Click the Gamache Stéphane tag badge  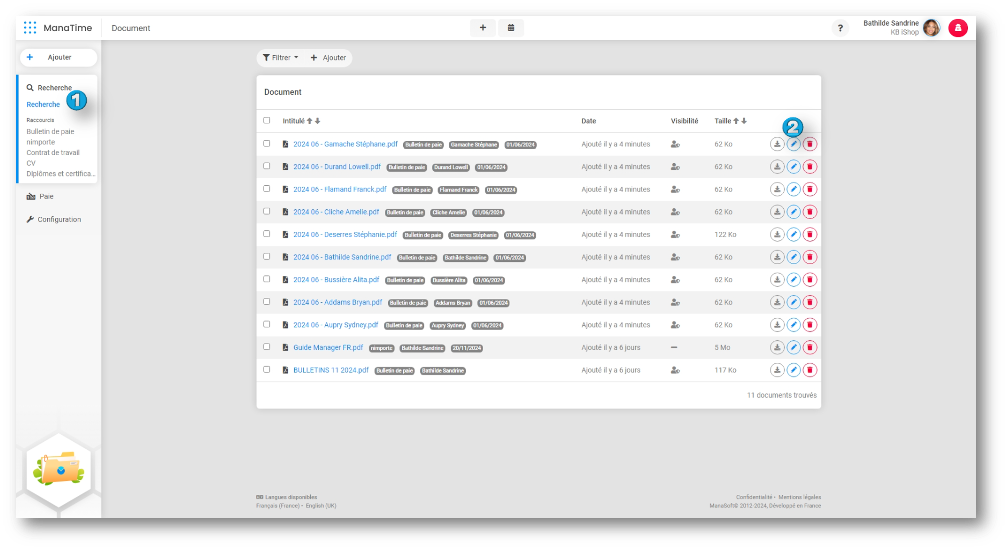474,145
